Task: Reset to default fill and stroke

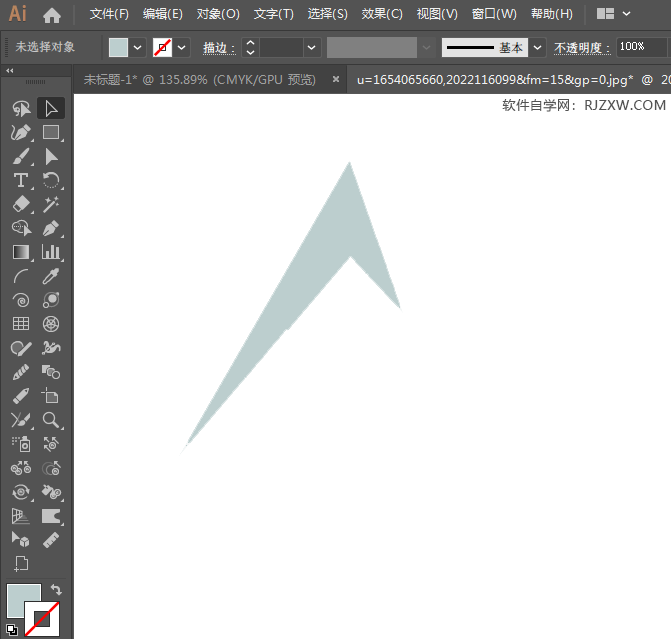Action: (11, 630)
